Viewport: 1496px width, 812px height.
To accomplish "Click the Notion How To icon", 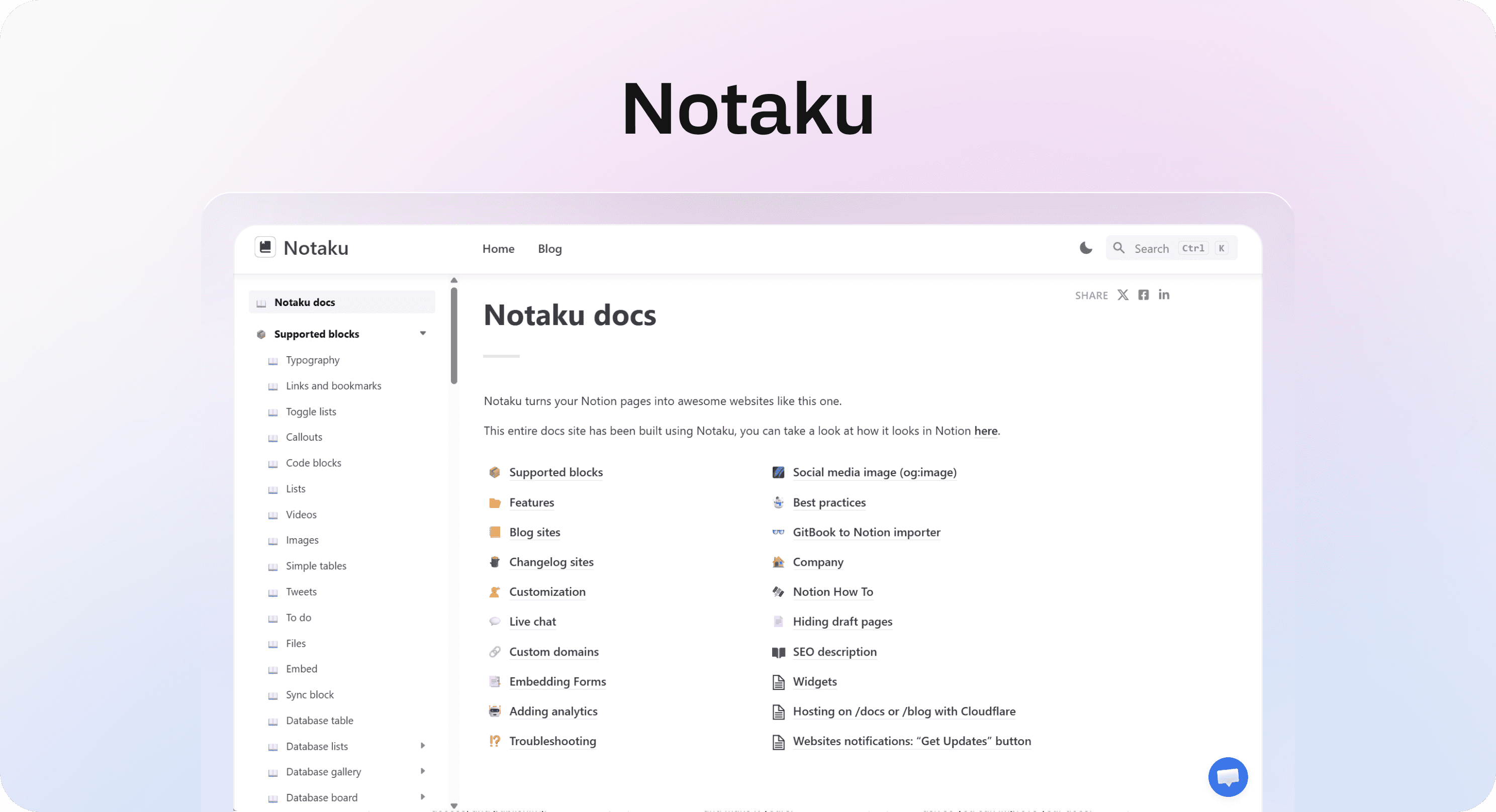I will [x=778, y=591].
